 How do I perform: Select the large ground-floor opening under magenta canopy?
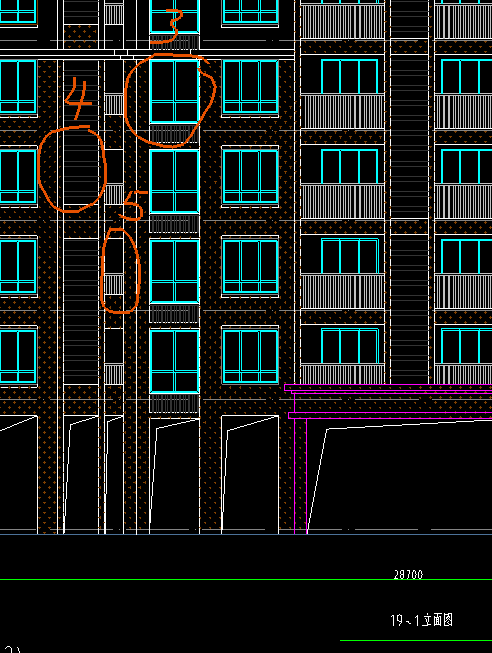click(400, 478)
